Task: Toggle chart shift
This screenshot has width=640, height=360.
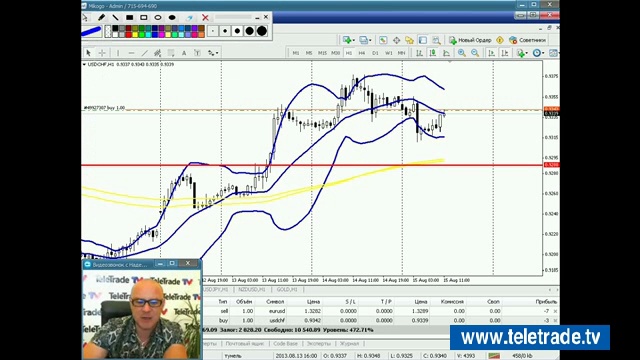Action: point(505,53)
